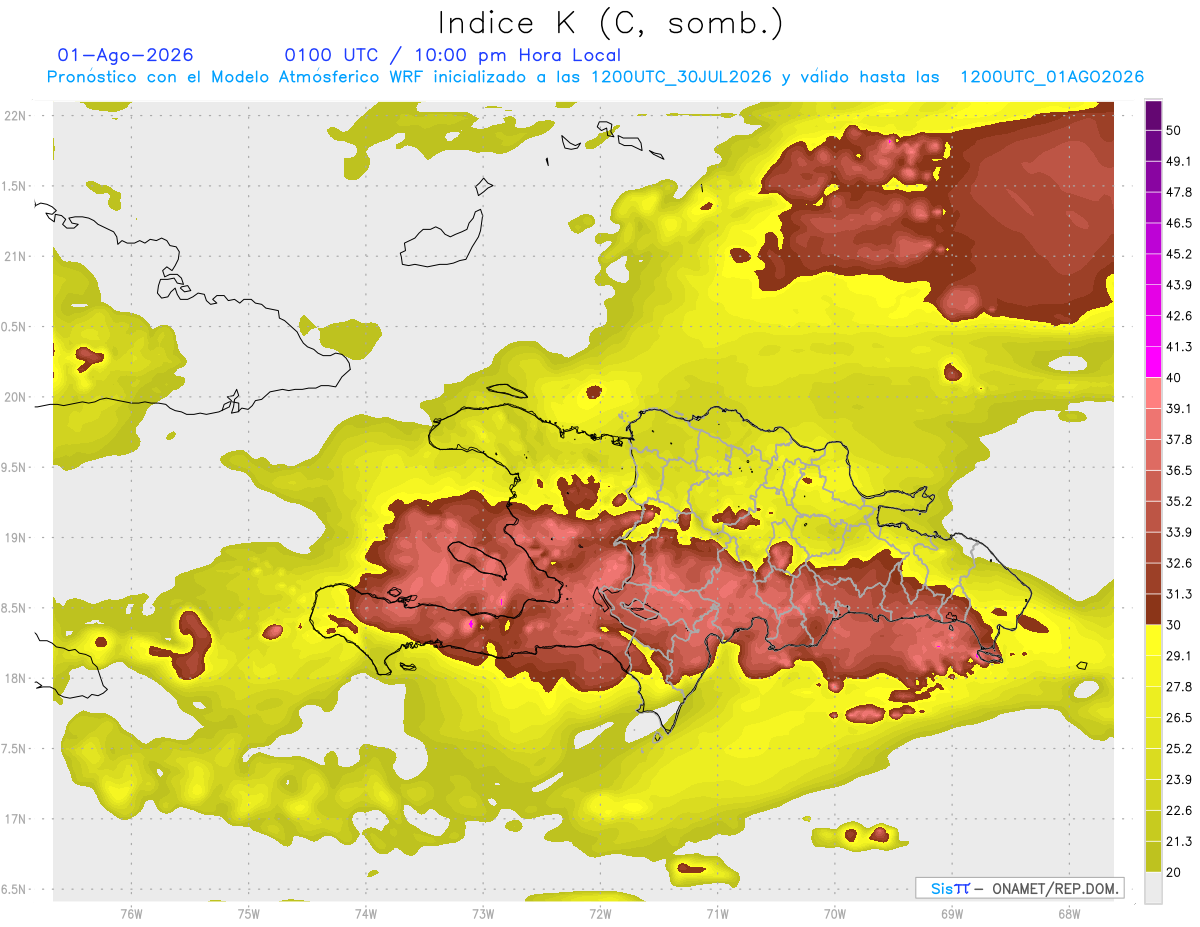Click the "36.5" legend value
This screenshot has height=927, width=1200.
pos(1180,470)
